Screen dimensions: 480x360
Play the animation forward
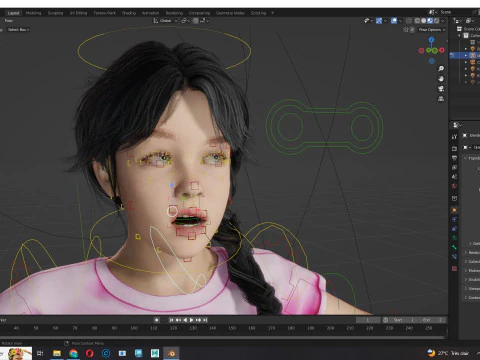tap(192, 320)
